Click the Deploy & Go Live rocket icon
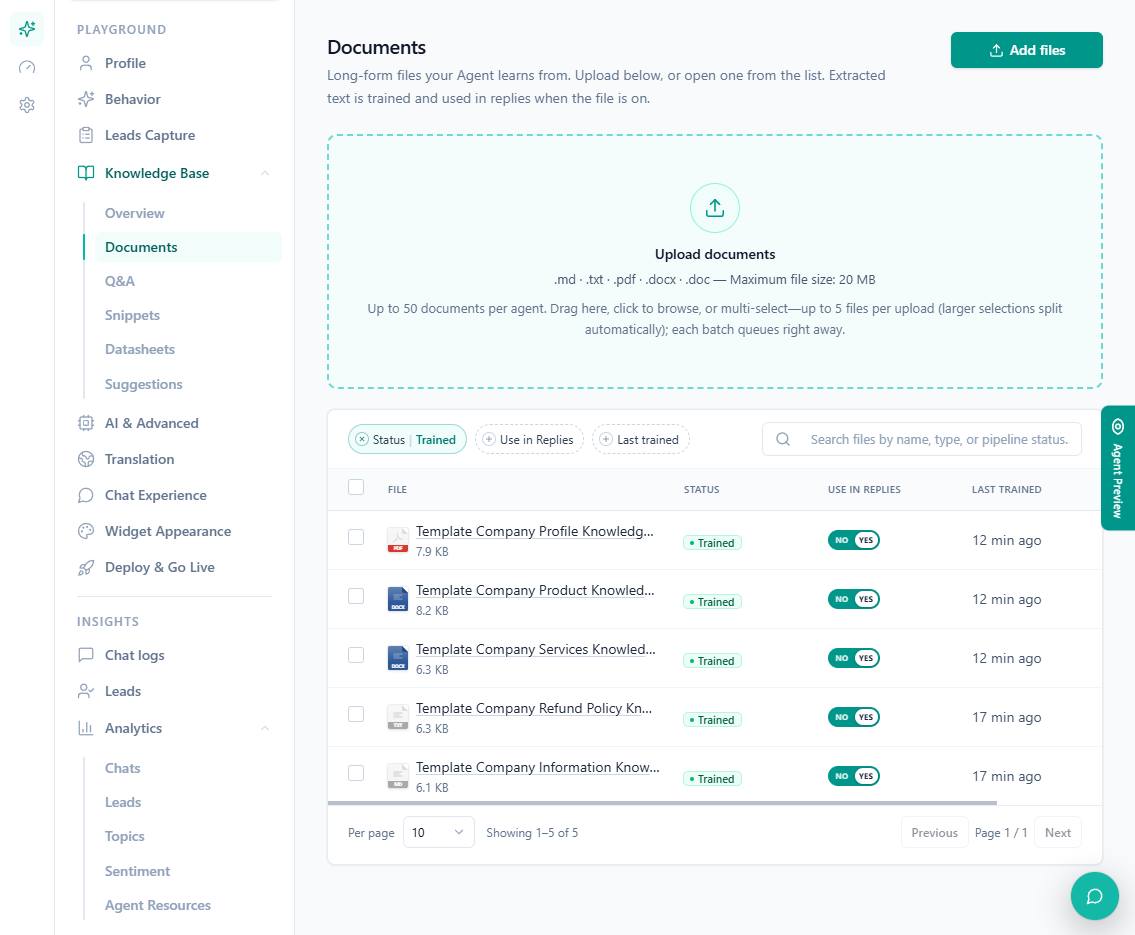 (x=86, y=567)
